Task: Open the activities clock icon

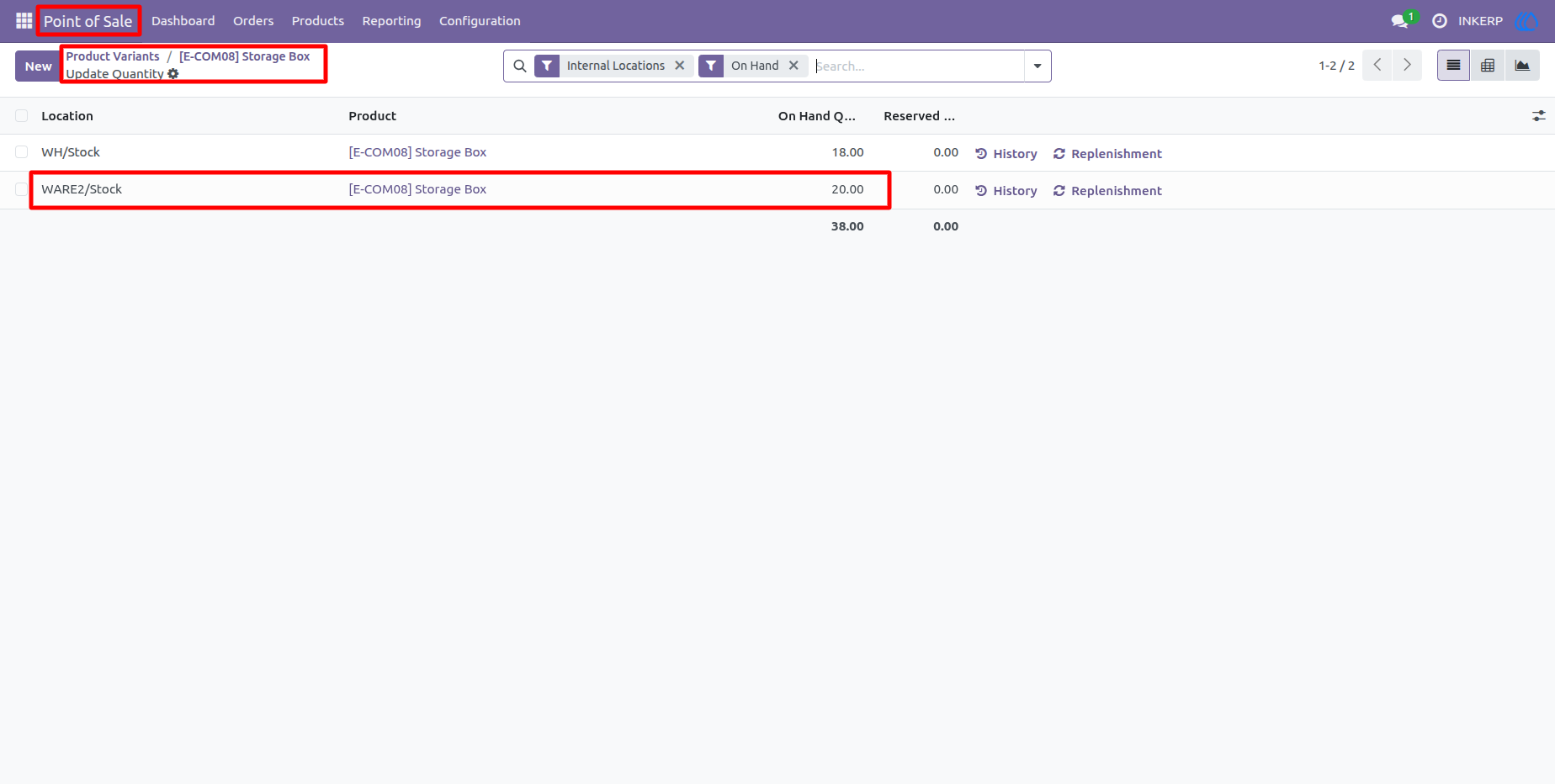Action: (x=1440, y=21)
